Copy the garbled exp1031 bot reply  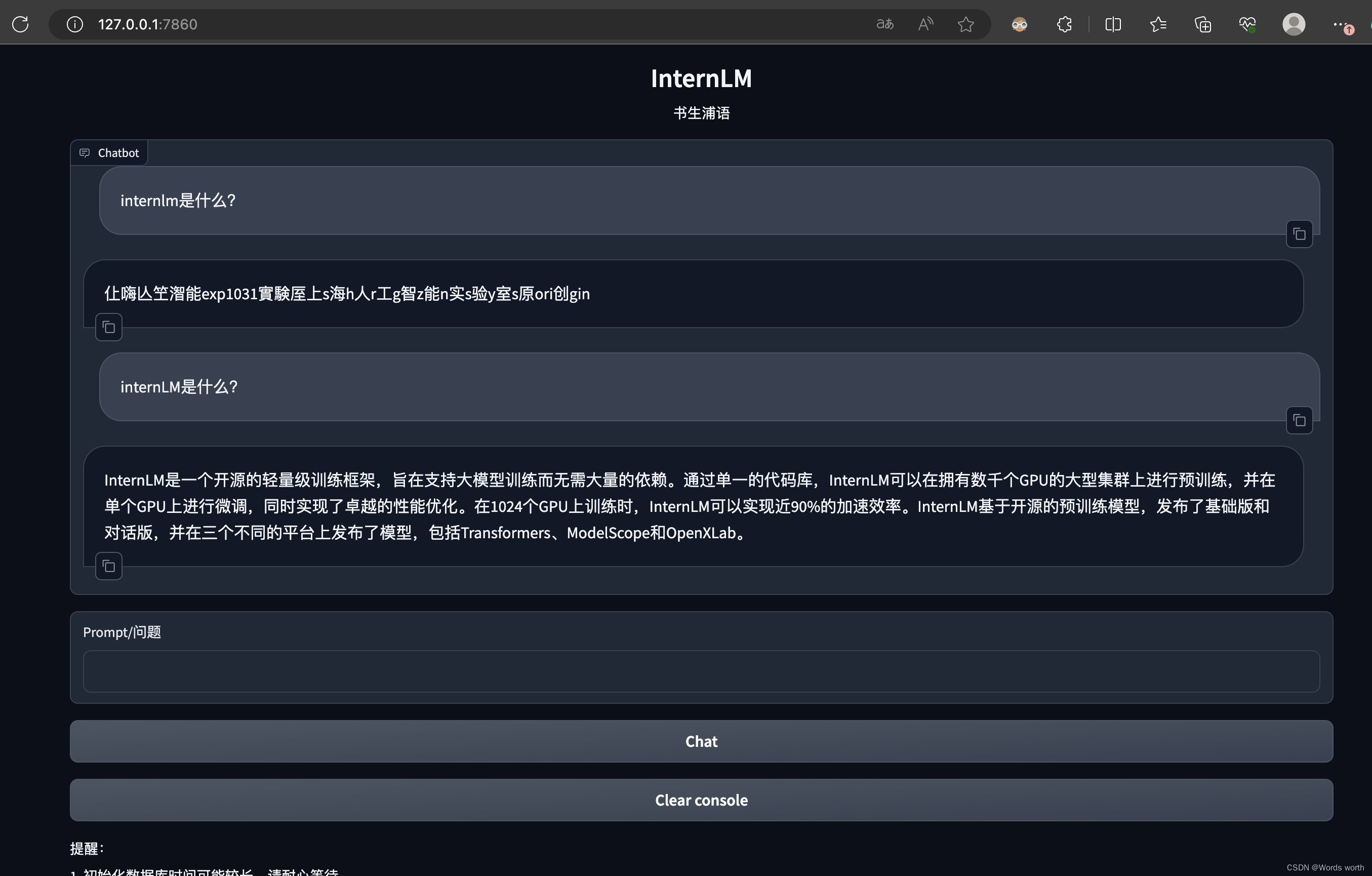tap(109, 327)
